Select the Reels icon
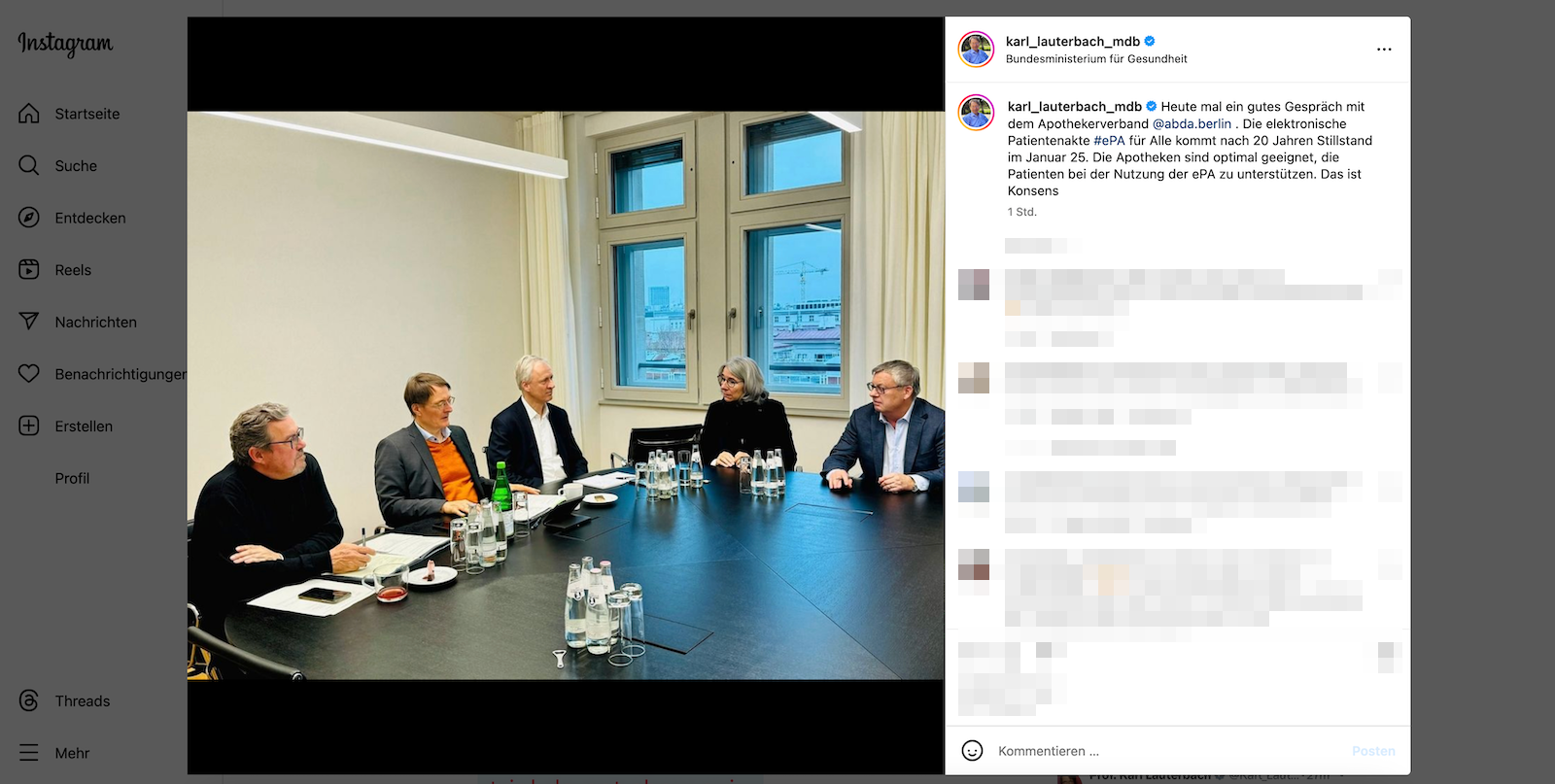 pyautogui.click(x=29, y=269)
